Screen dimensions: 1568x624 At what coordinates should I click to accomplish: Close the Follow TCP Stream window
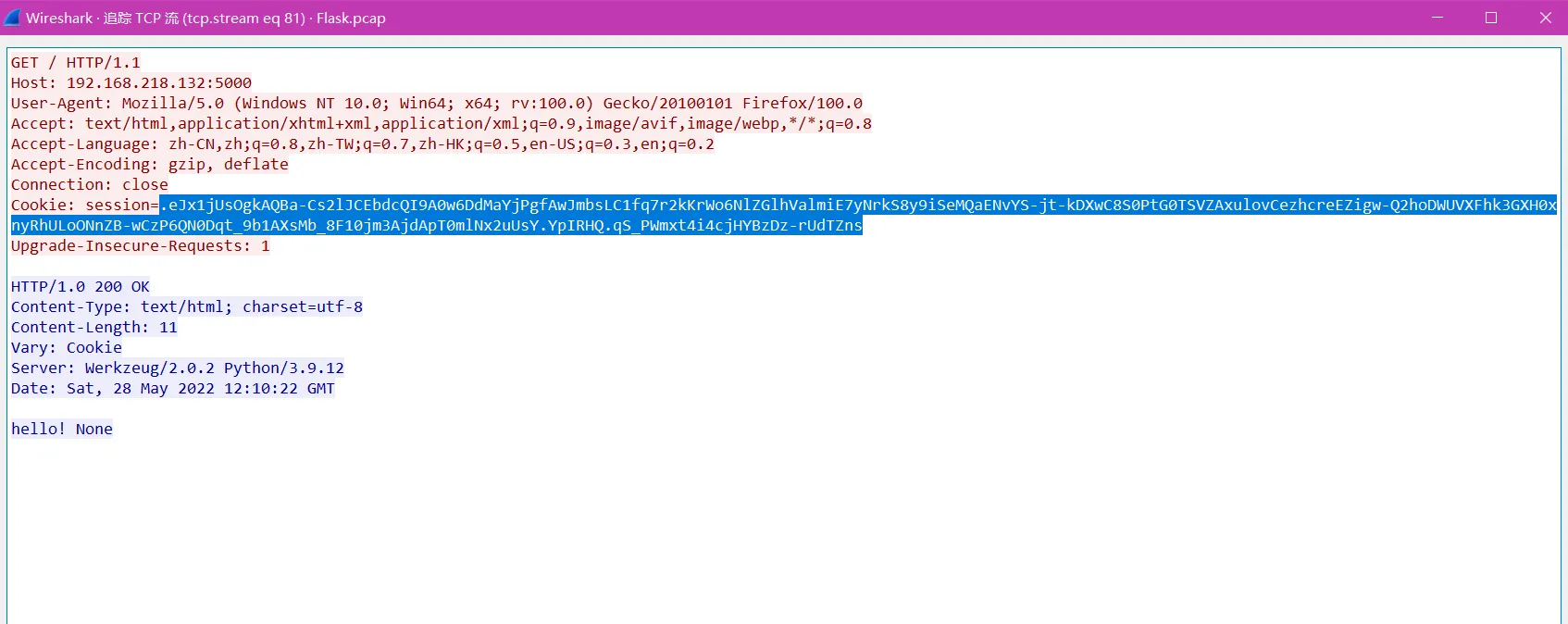pos(1545,18)
